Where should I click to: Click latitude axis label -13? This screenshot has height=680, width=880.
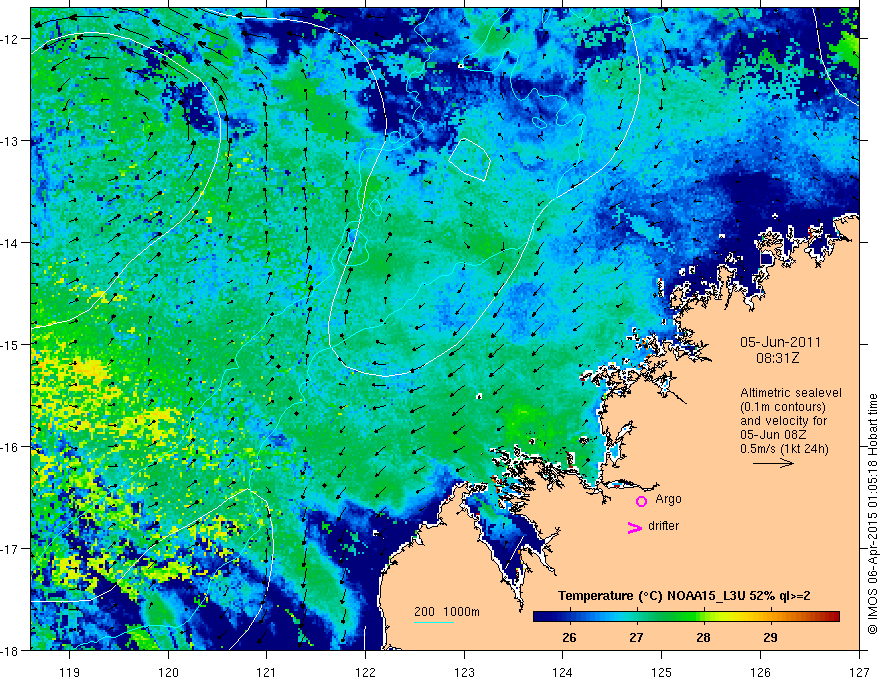(x=10, y=141)
